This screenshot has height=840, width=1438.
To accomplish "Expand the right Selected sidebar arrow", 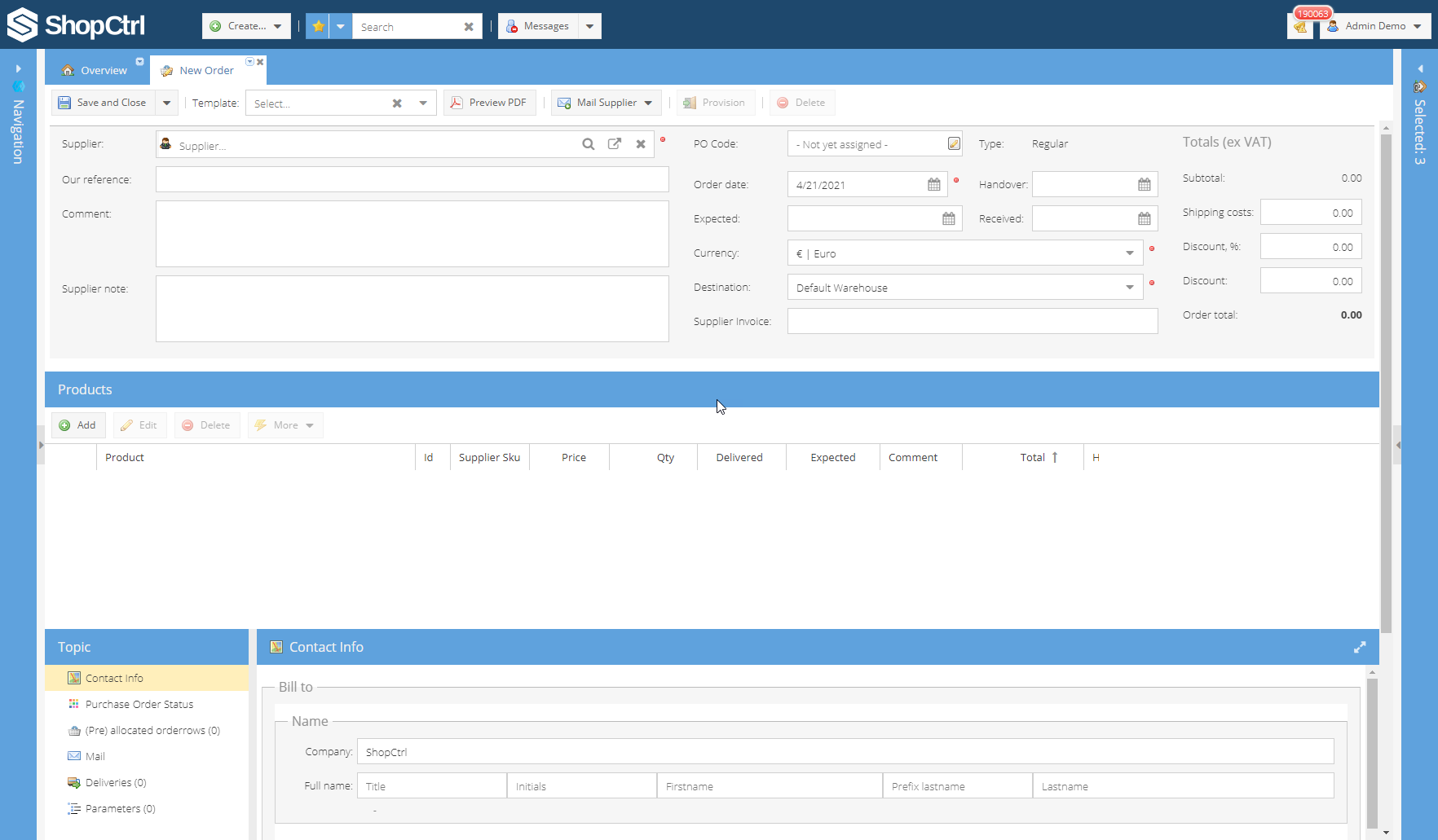I will 1420,69.
